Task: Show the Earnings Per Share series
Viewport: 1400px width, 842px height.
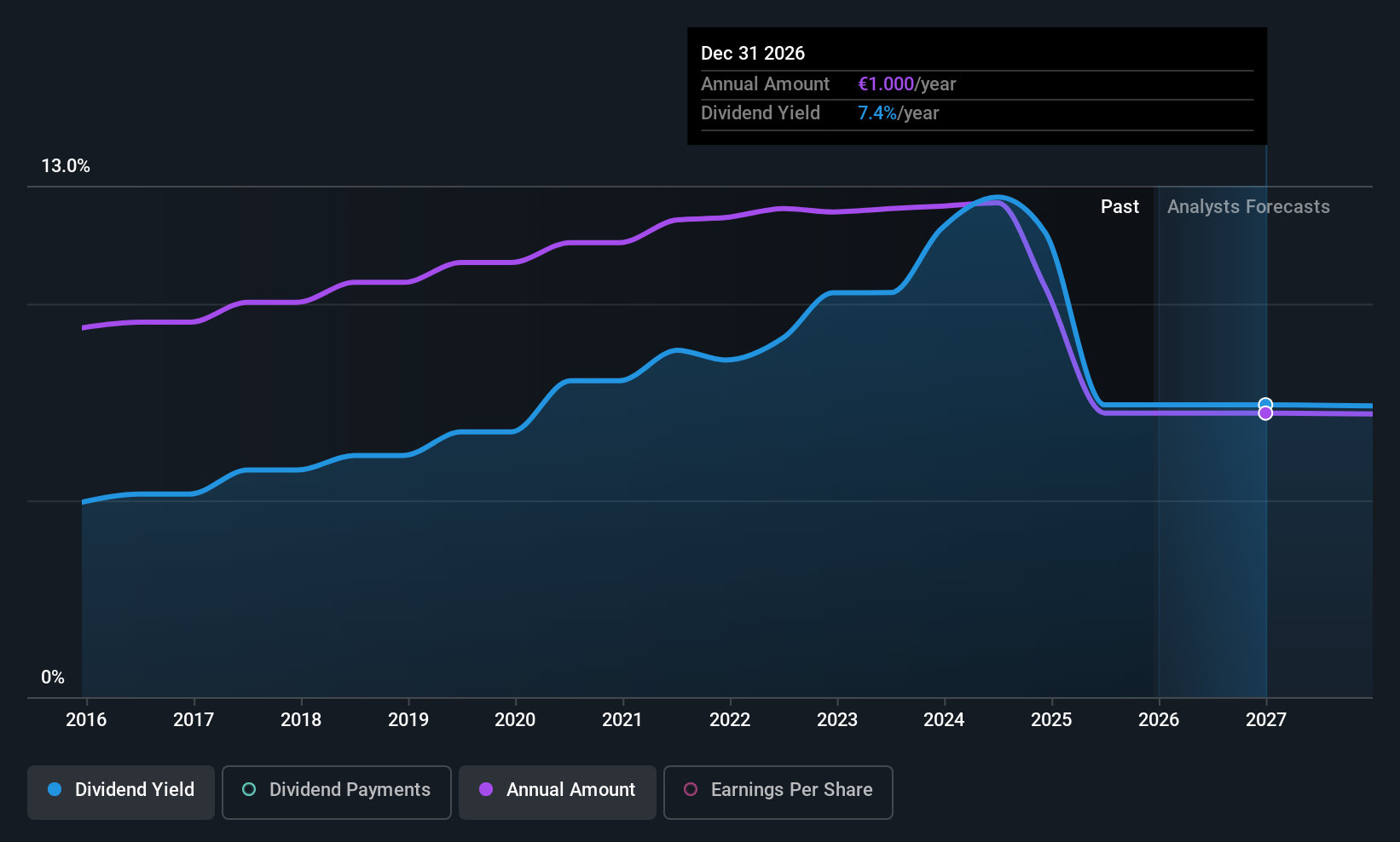Action: (x=778, y=790)
